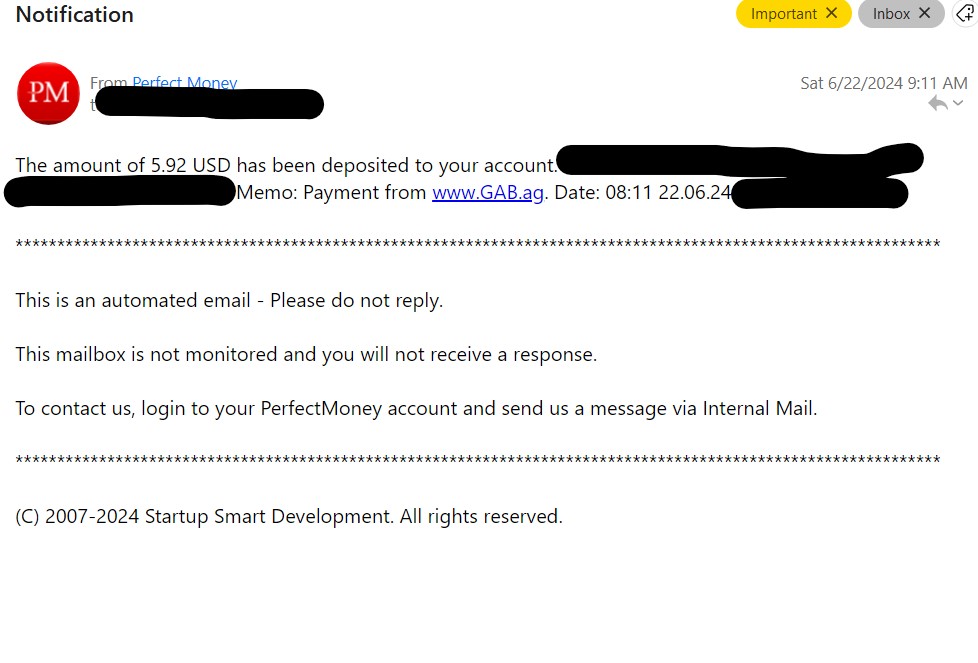Click the Sat 6/22/2024 9:11 AM timestamp
The height and width of the screenshot is (663, 978).
[x=884, y=83]
